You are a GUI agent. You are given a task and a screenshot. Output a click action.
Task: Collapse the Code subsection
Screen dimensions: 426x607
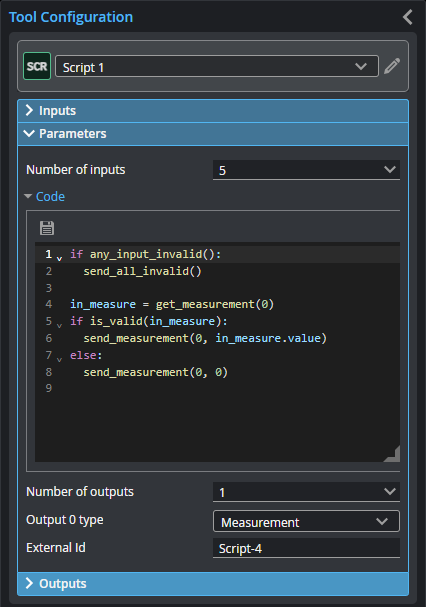coord(45,197)
